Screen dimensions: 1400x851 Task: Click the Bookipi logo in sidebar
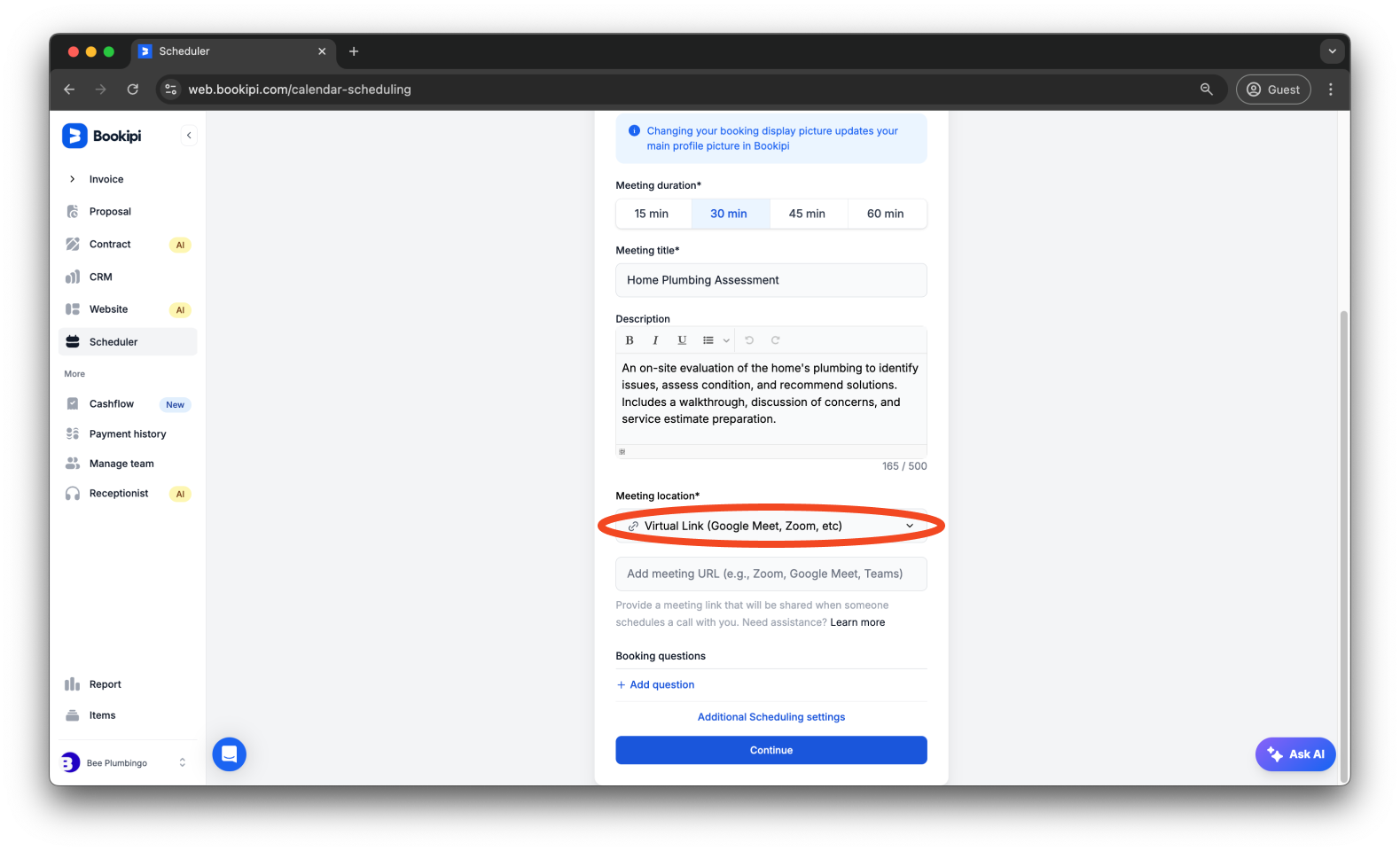click(x=102, y=136)
